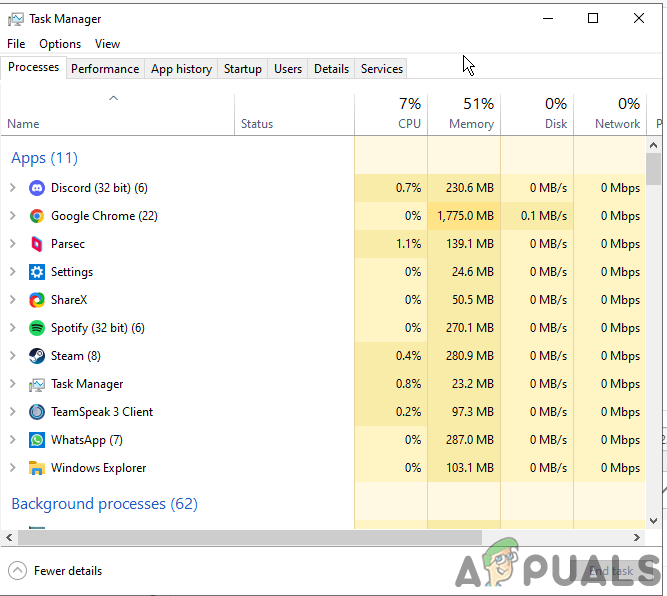This screenshot has height=596, width=667.
Task: Click the Discord app icon
Action: click(x=37, y=188)
